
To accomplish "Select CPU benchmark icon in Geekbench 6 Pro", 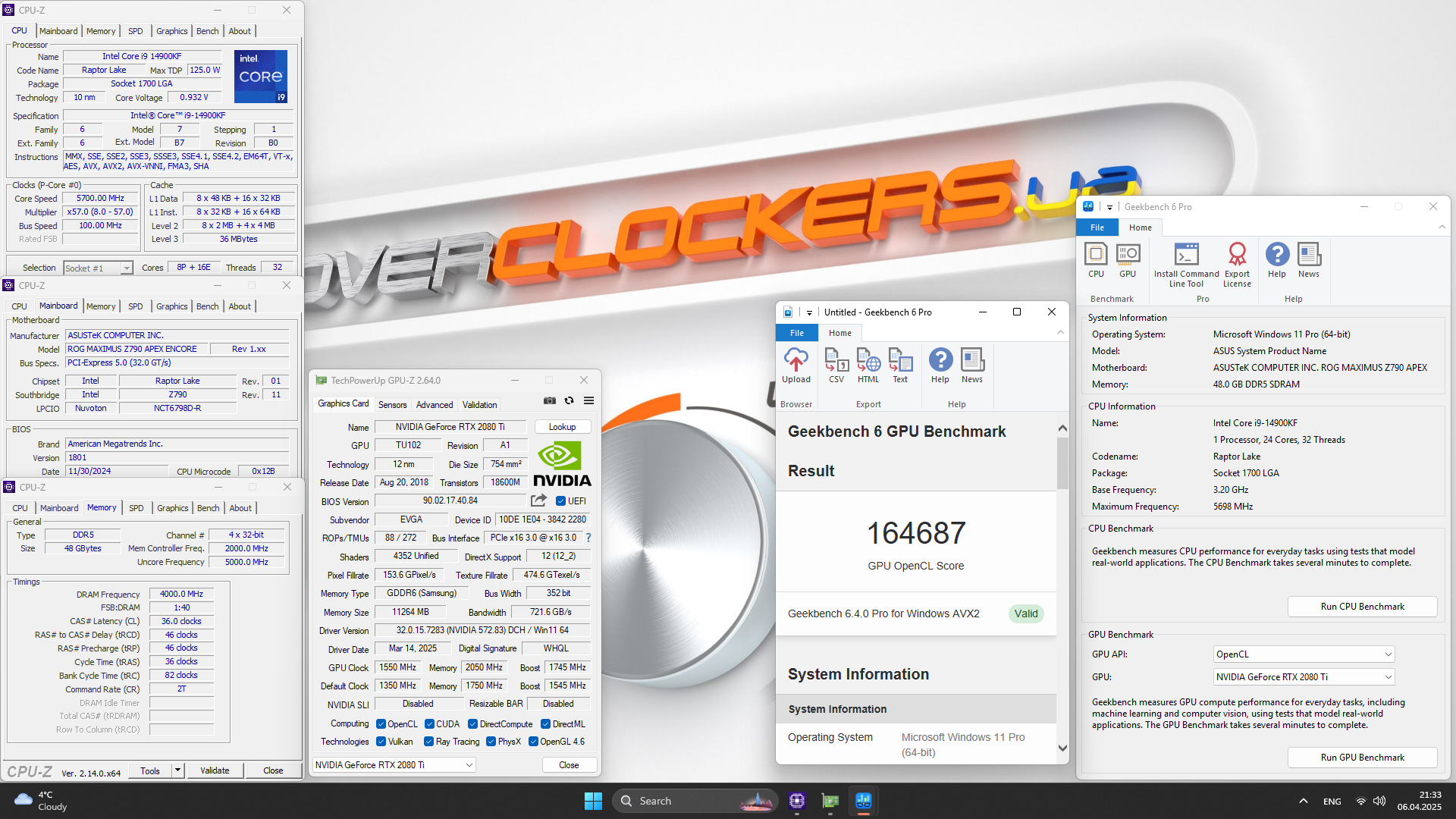I will (1096, 260).
